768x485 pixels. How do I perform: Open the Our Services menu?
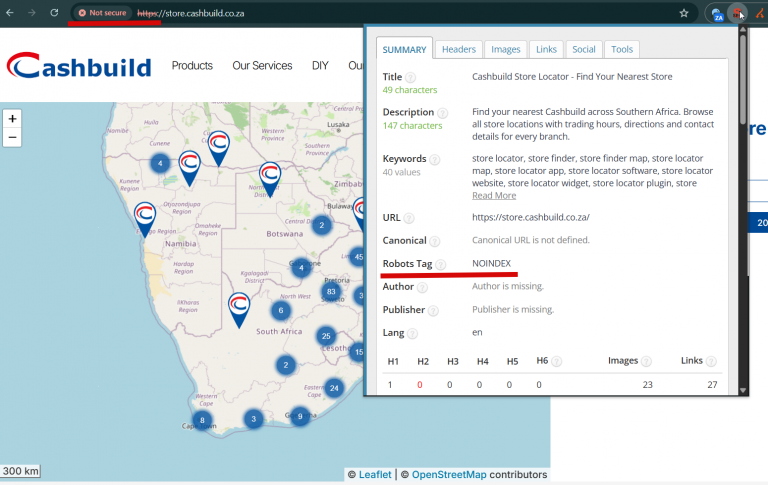(x=262, y=66)
